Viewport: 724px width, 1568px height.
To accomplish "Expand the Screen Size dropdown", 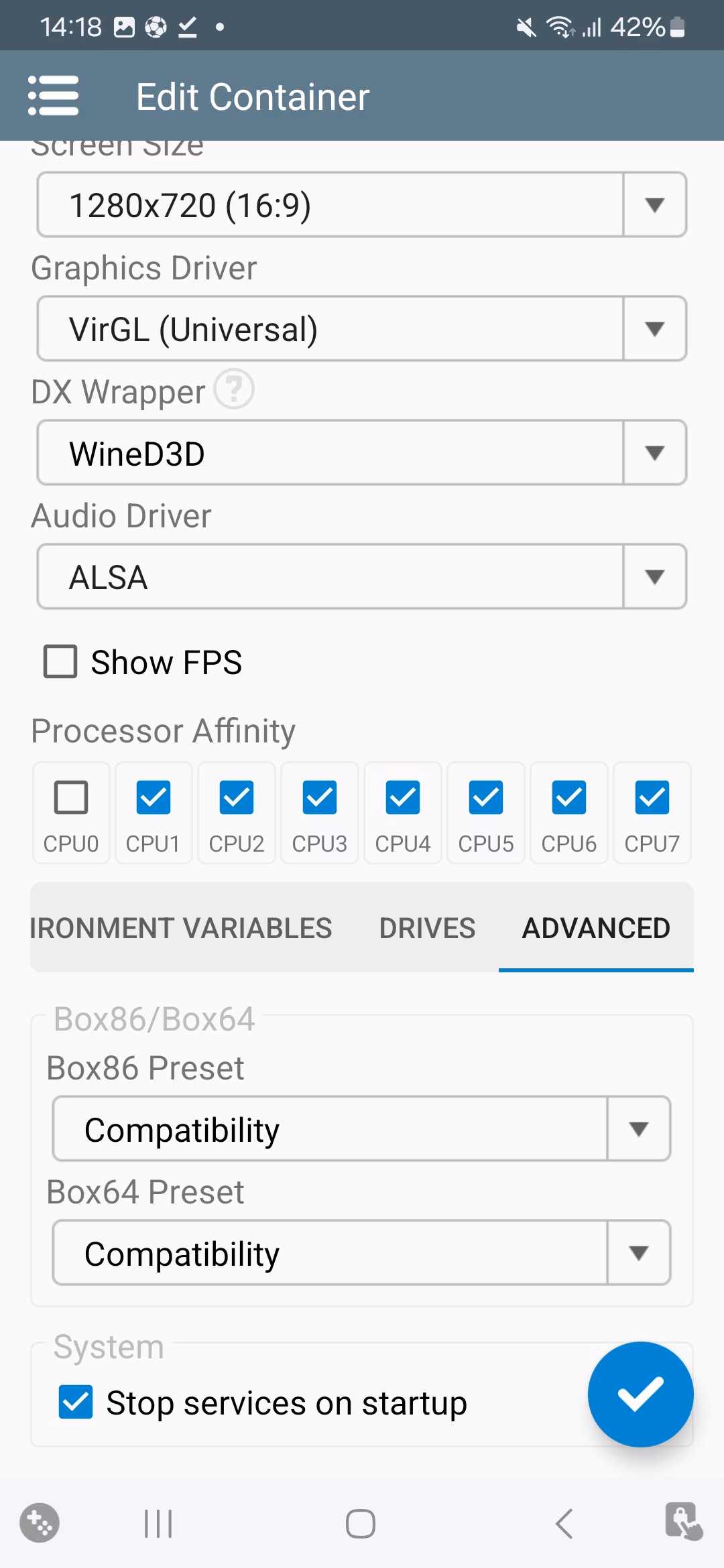I will click(x=362, y=205).
